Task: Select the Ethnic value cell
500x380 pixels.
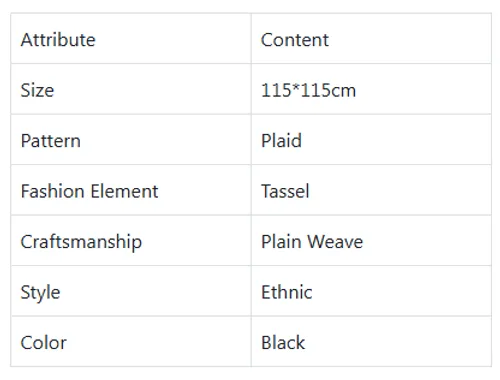Action: [x=371, y=291]
